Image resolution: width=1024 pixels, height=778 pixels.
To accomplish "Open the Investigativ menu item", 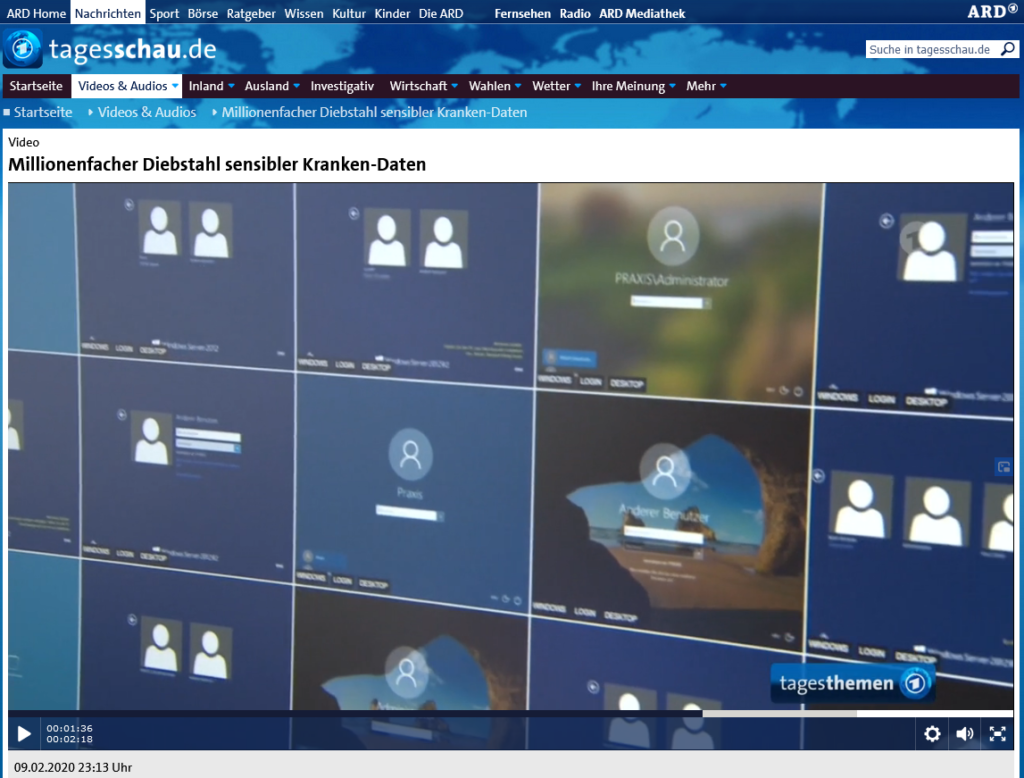I will [342, 86].
